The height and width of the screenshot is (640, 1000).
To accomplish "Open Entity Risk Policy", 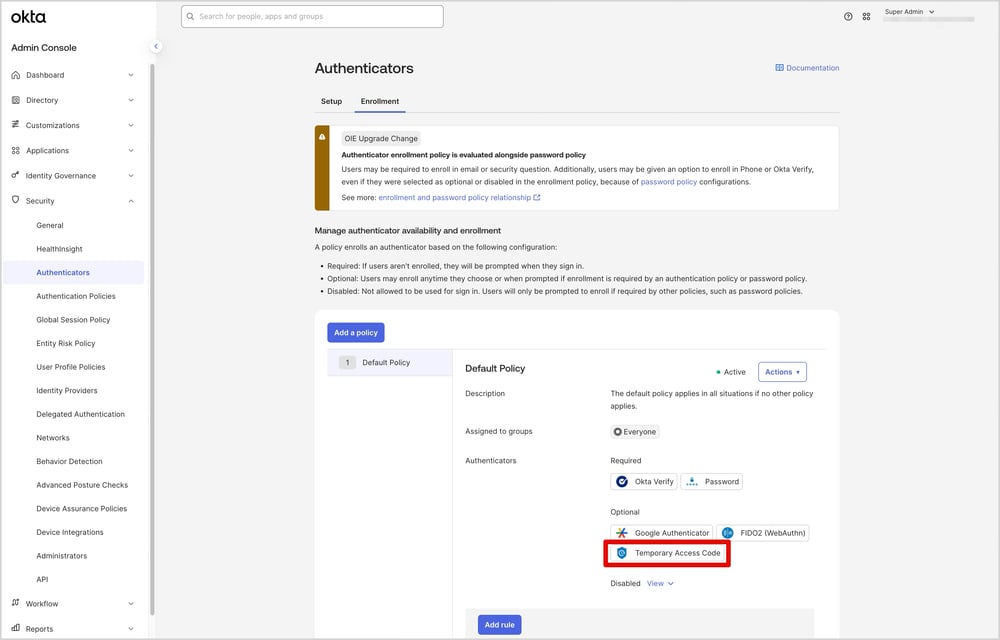I will pyautogui.click(x=66, y=343).
